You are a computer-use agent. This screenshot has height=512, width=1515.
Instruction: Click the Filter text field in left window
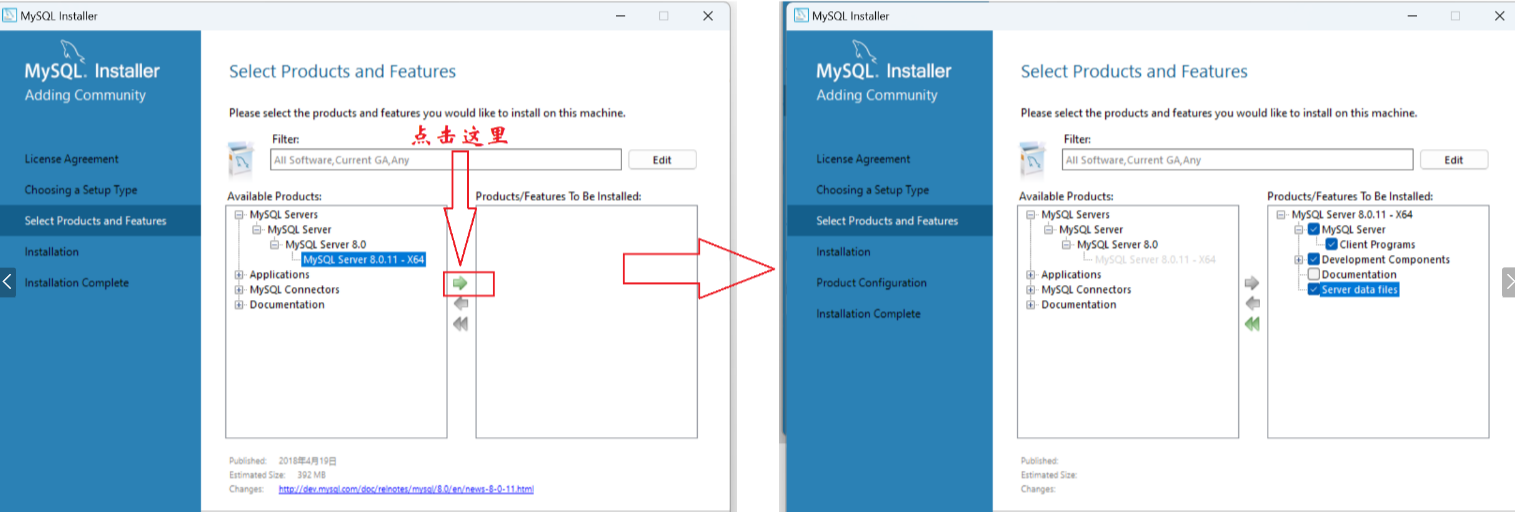446,160
